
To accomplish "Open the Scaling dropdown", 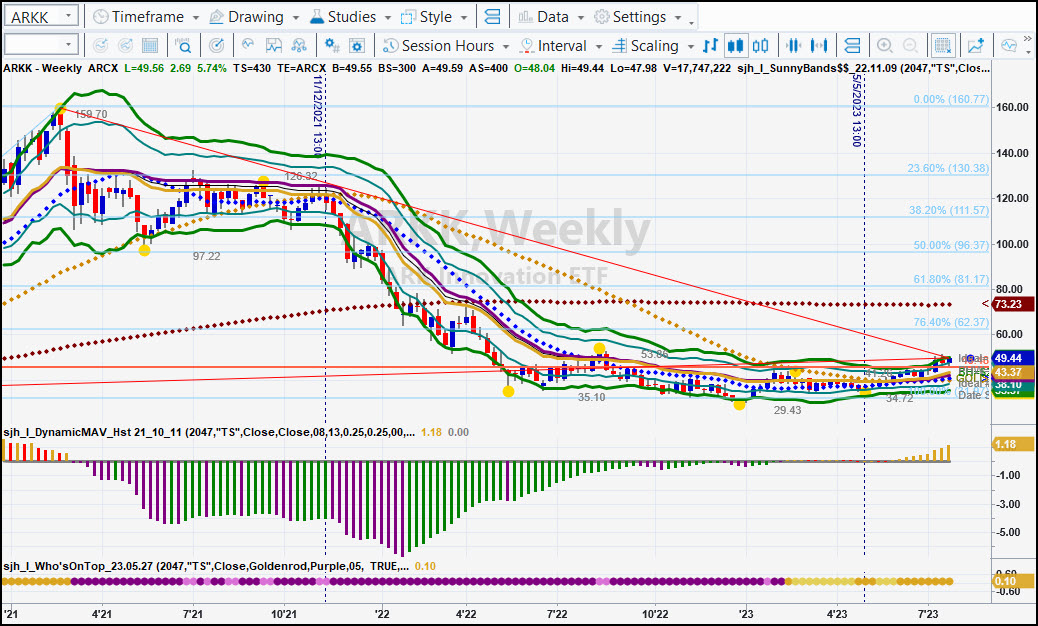I will 653,46.
